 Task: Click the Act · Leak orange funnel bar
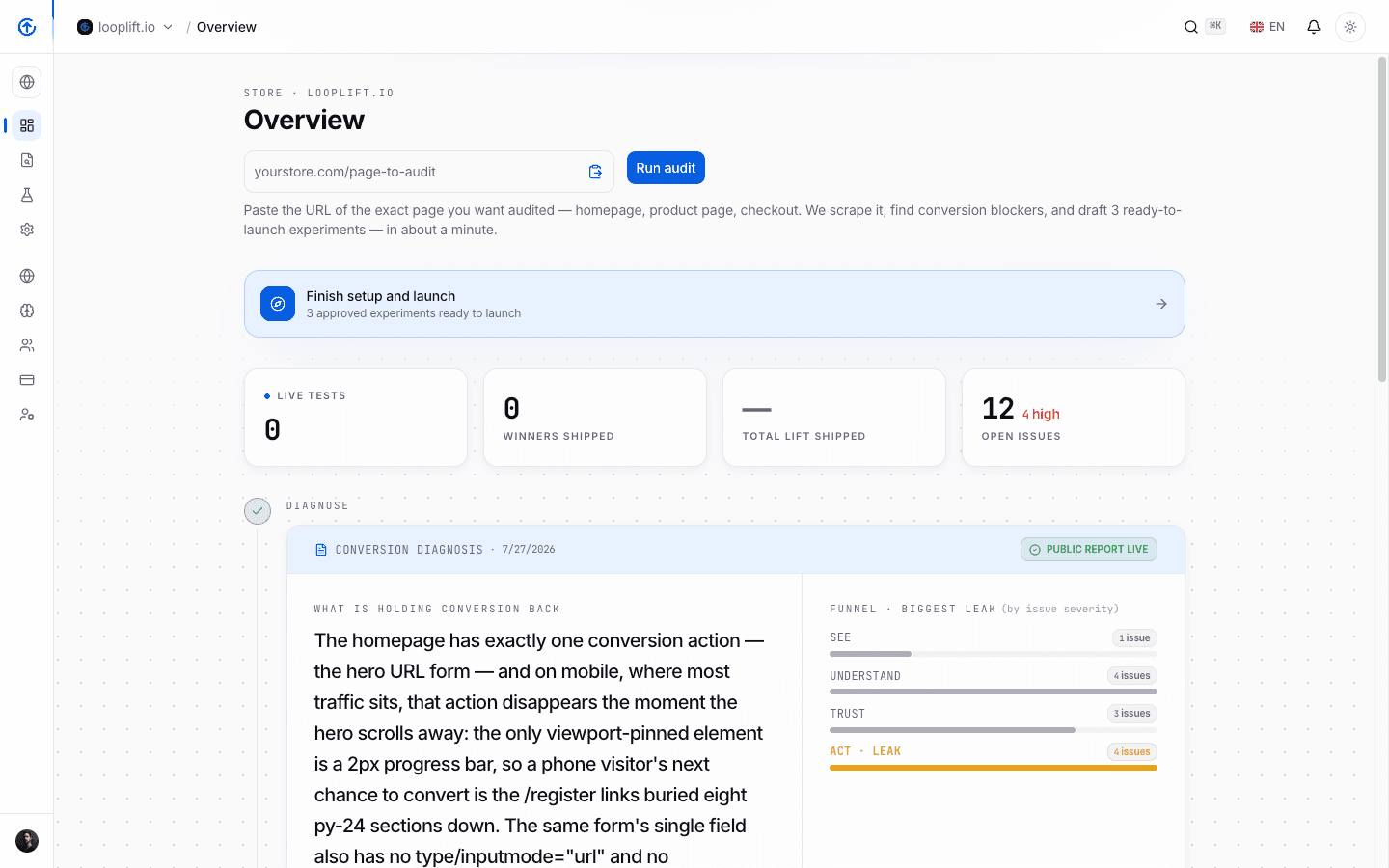click(994, 768)
